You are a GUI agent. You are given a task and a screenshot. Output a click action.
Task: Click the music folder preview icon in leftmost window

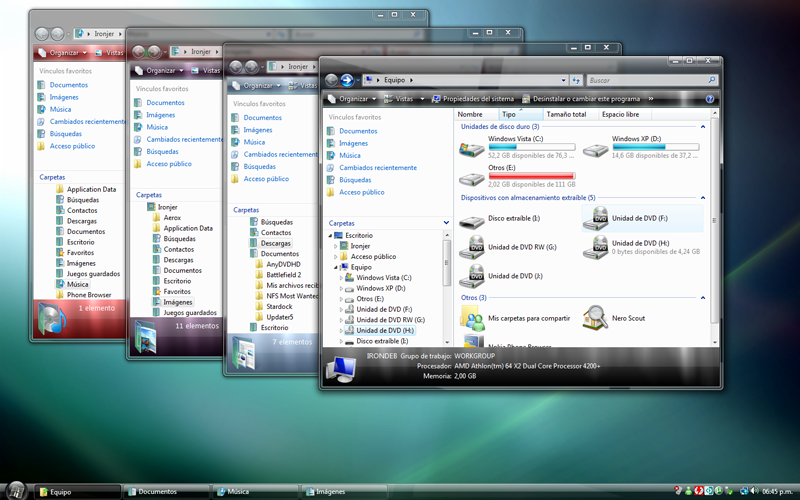click(x=52, y=318)
